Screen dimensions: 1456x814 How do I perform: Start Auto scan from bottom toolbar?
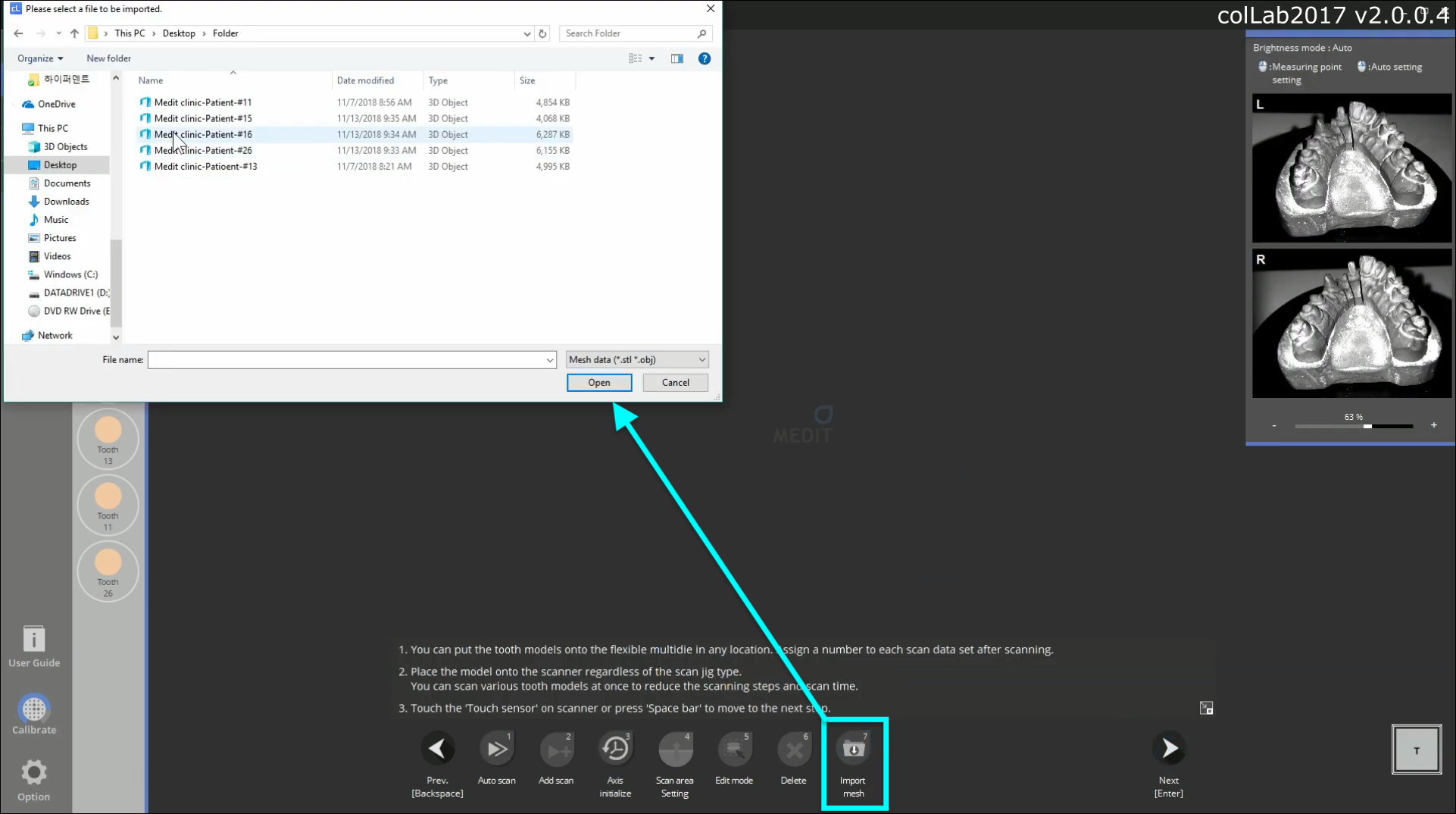(497, 749)
